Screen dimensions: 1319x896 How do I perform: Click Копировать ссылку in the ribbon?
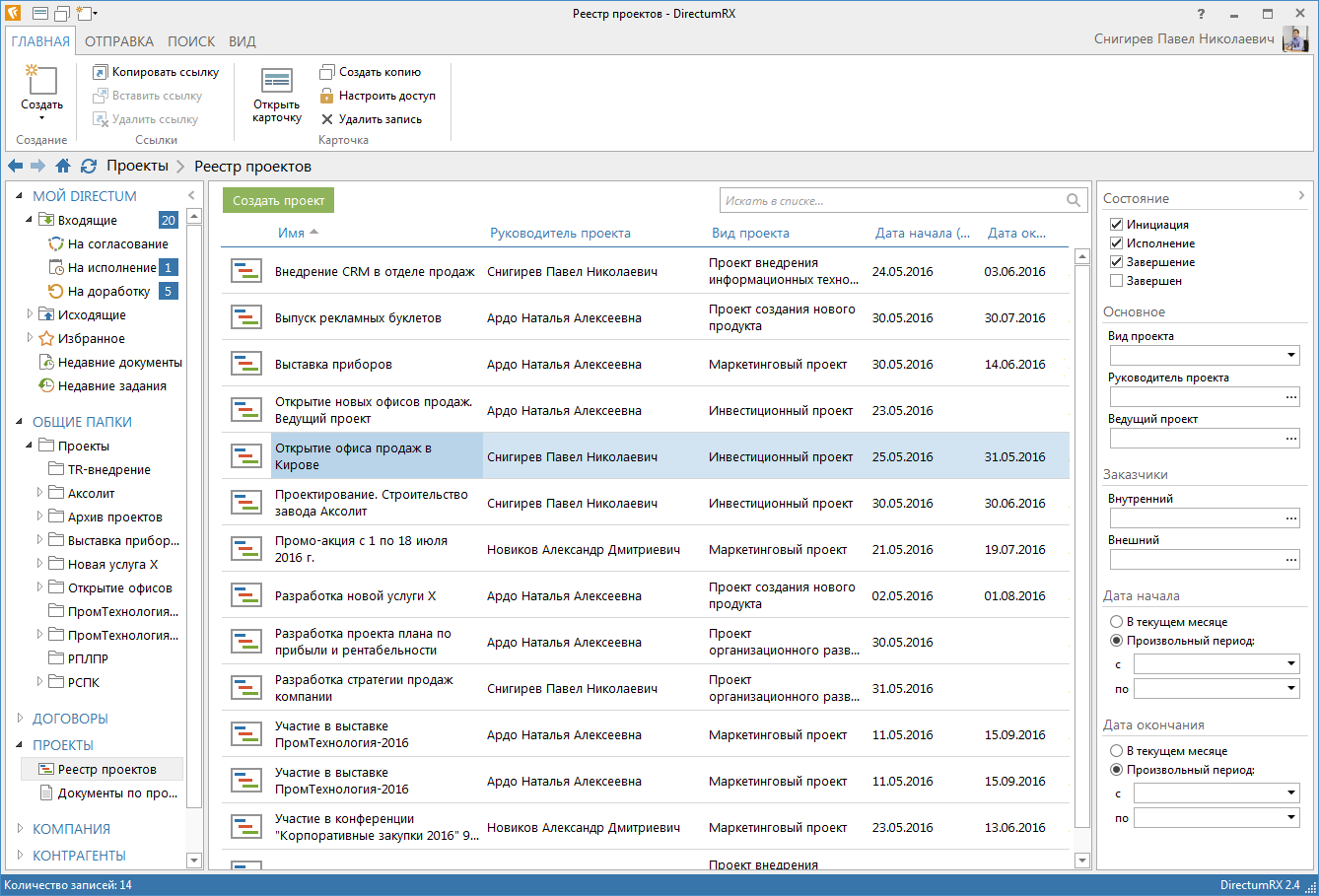point(156,72)
